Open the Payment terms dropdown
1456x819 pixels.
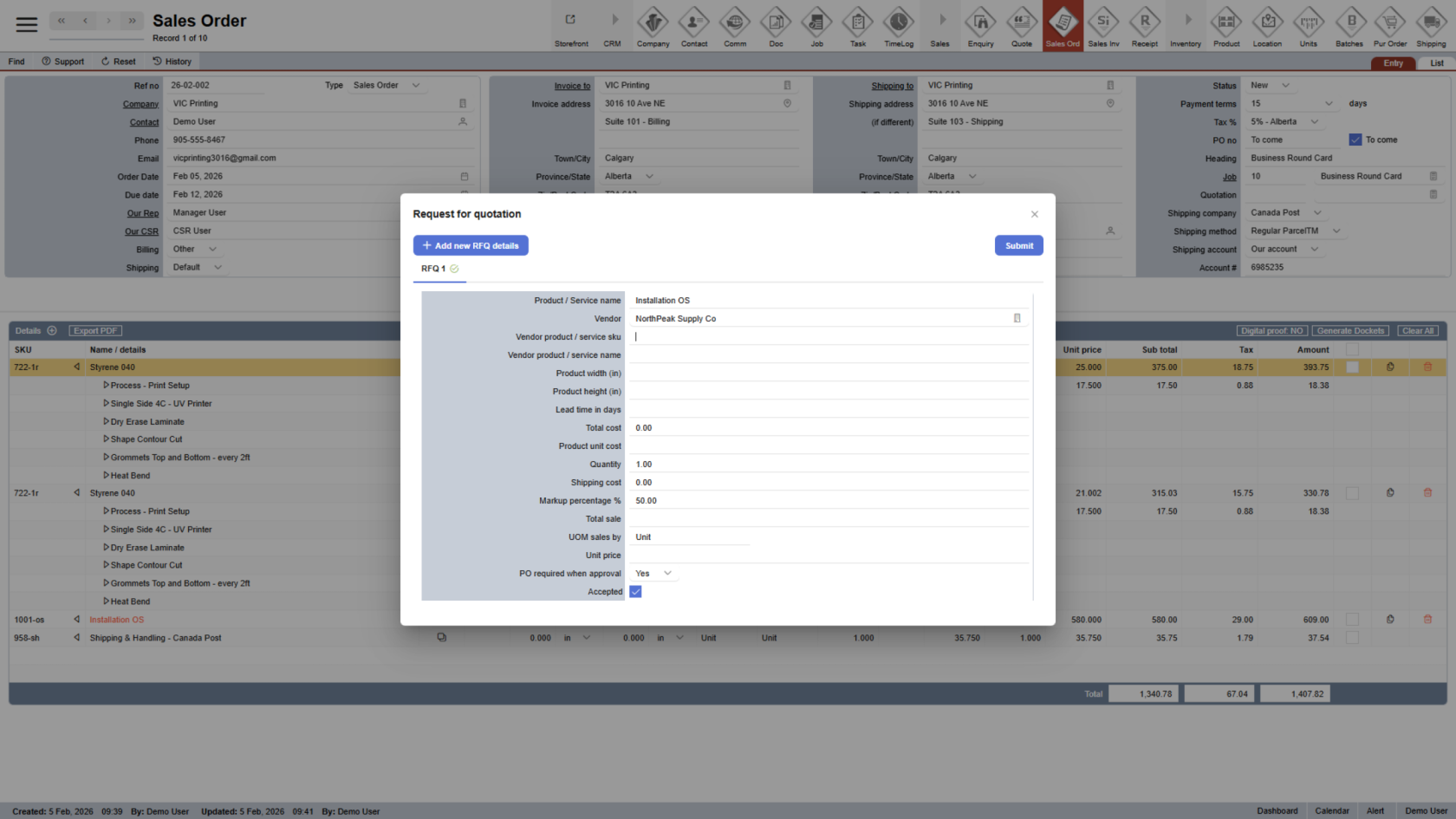pyautogui.click(x=1328, y=103)
